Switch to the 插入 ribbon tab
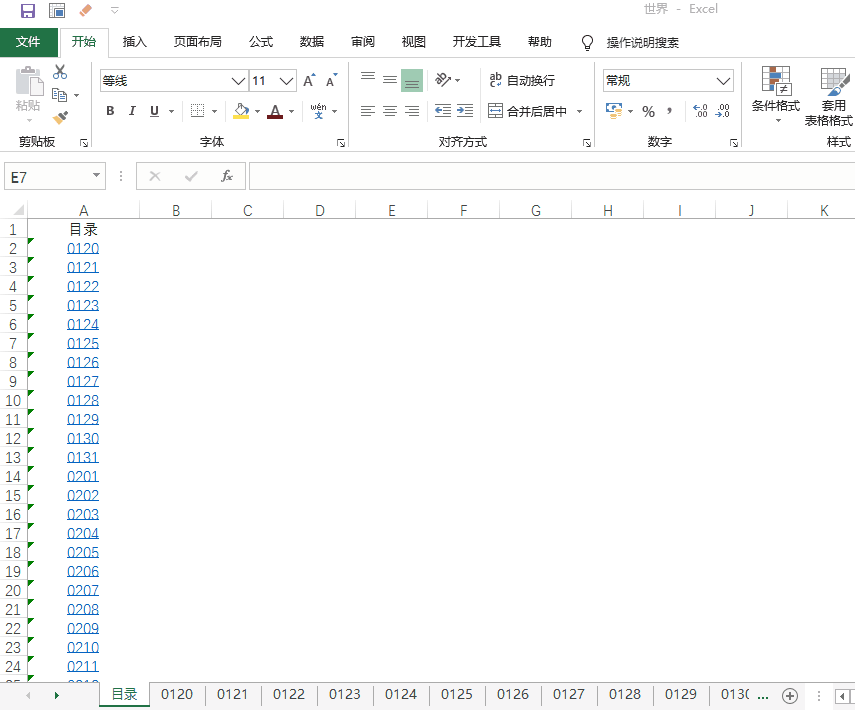 [135, 42]
